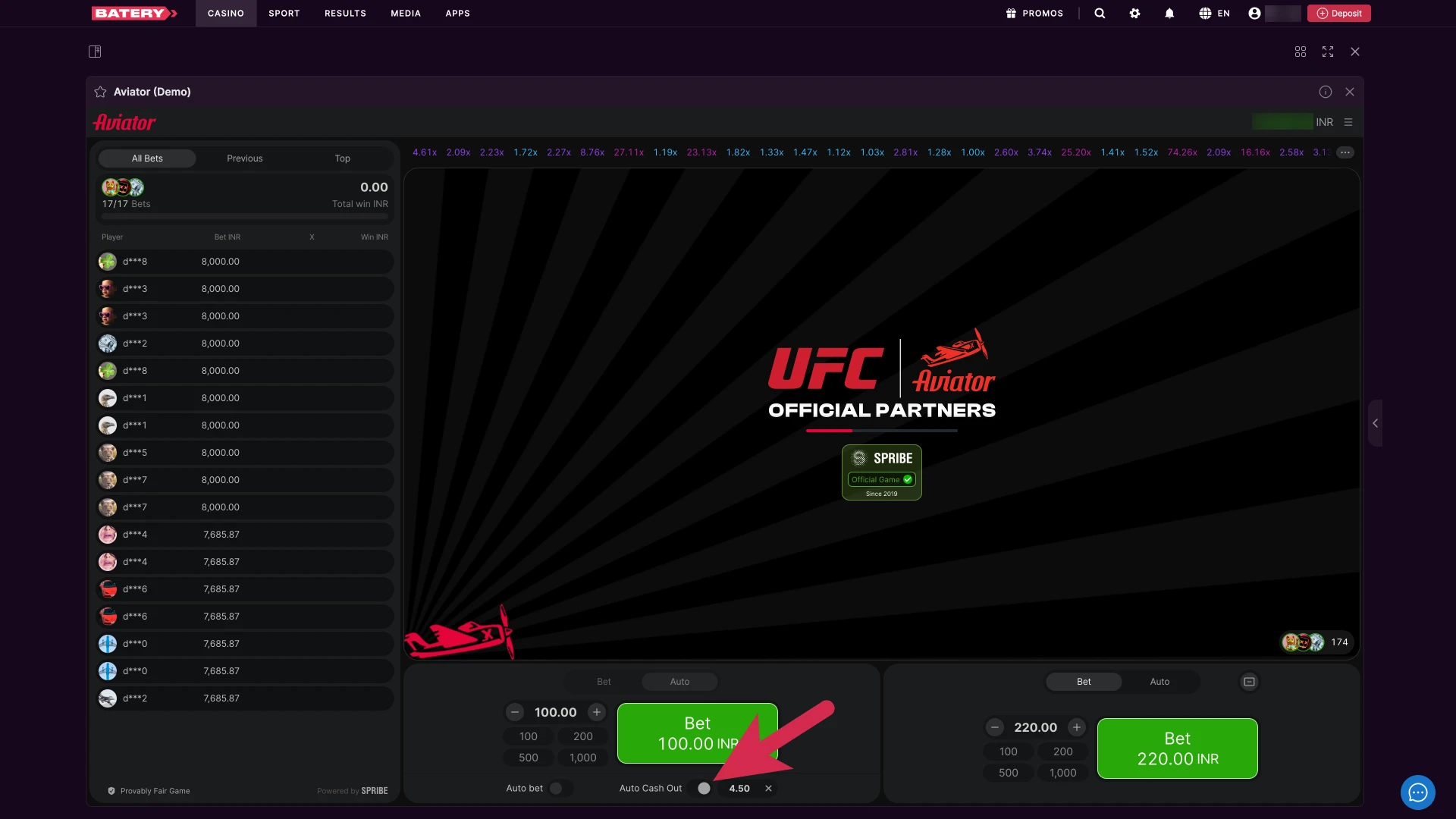Viewport: 1456px width, 819px height.
Task: Set right bet to 500 preset
Action: pos(1009,773)
